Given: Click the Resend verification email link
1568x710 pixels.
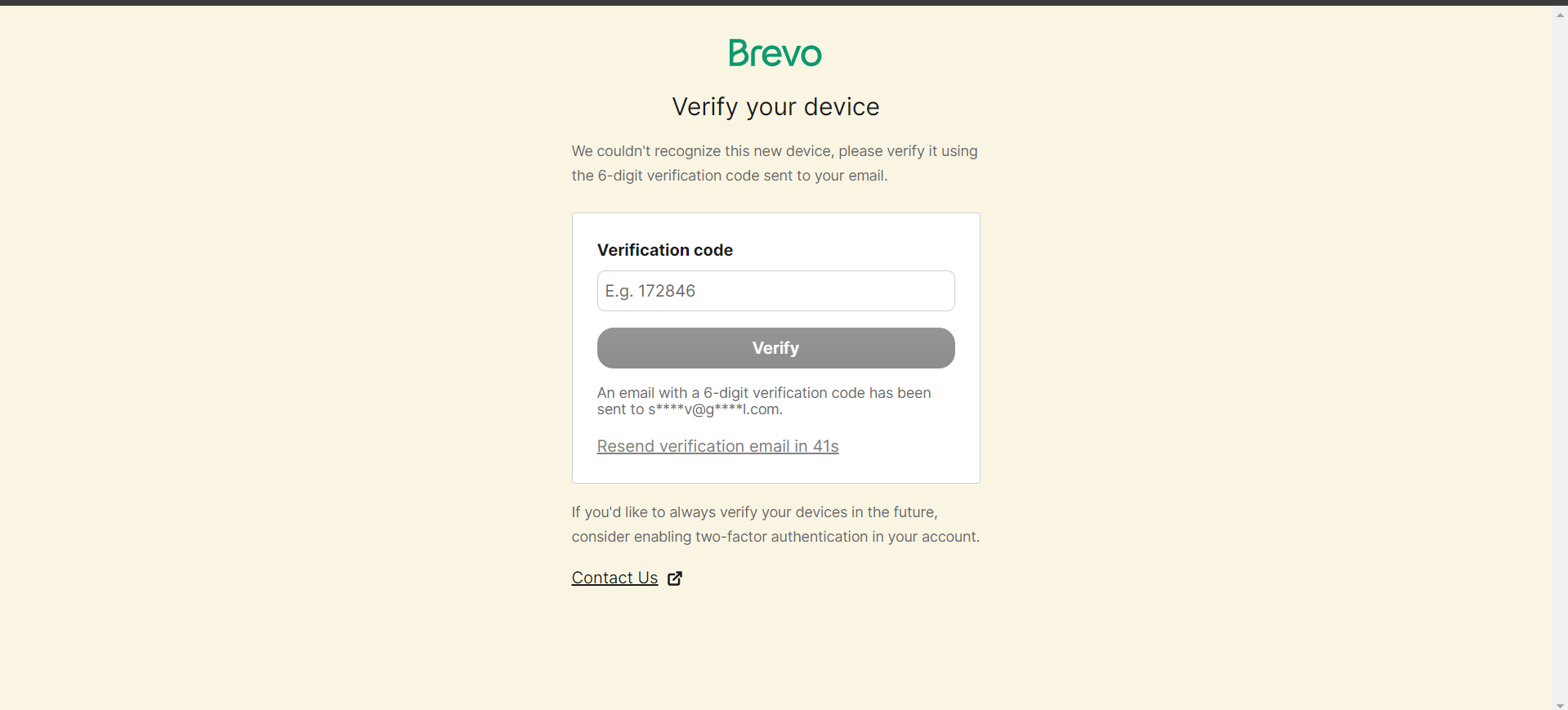Looking at the screenshot, I should point(717,446).
